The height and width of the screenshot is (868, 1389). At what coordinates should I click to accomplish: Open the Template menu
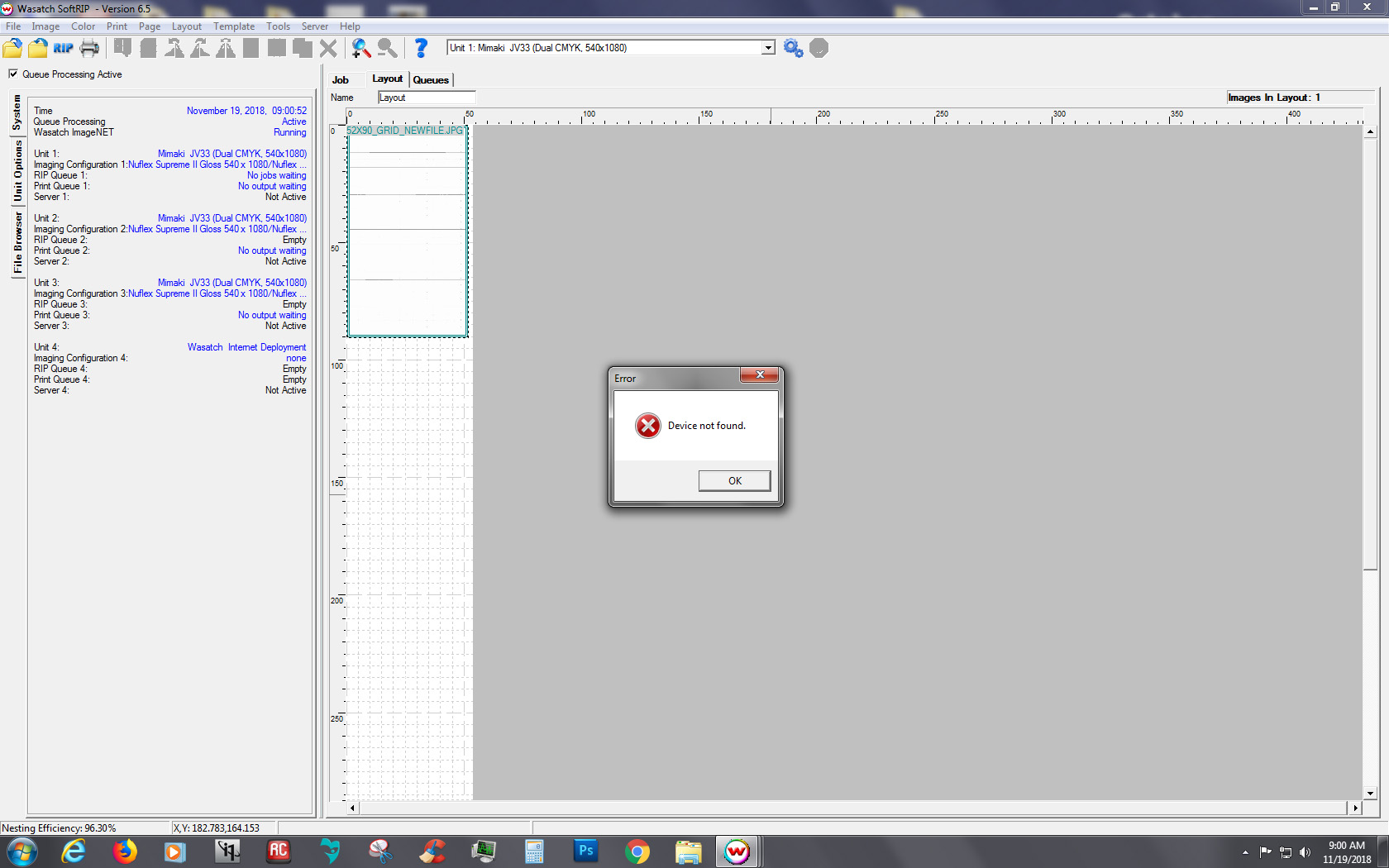[234, 26]
